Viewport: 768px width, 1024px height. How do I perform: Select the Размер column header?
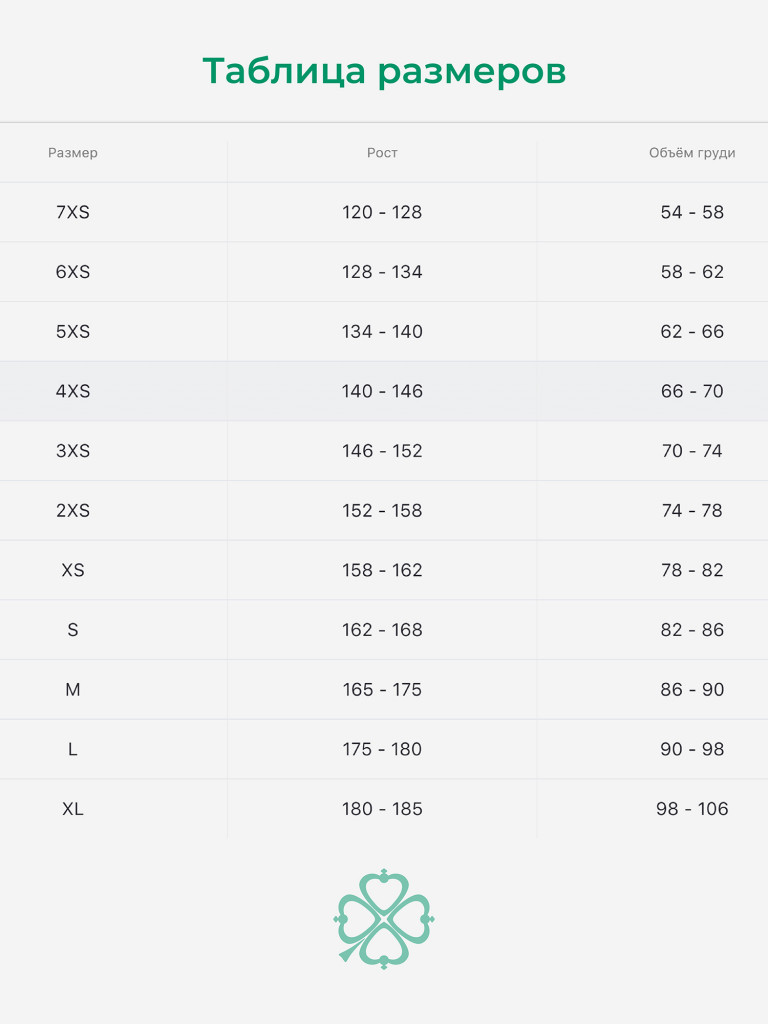click(73, 153)
